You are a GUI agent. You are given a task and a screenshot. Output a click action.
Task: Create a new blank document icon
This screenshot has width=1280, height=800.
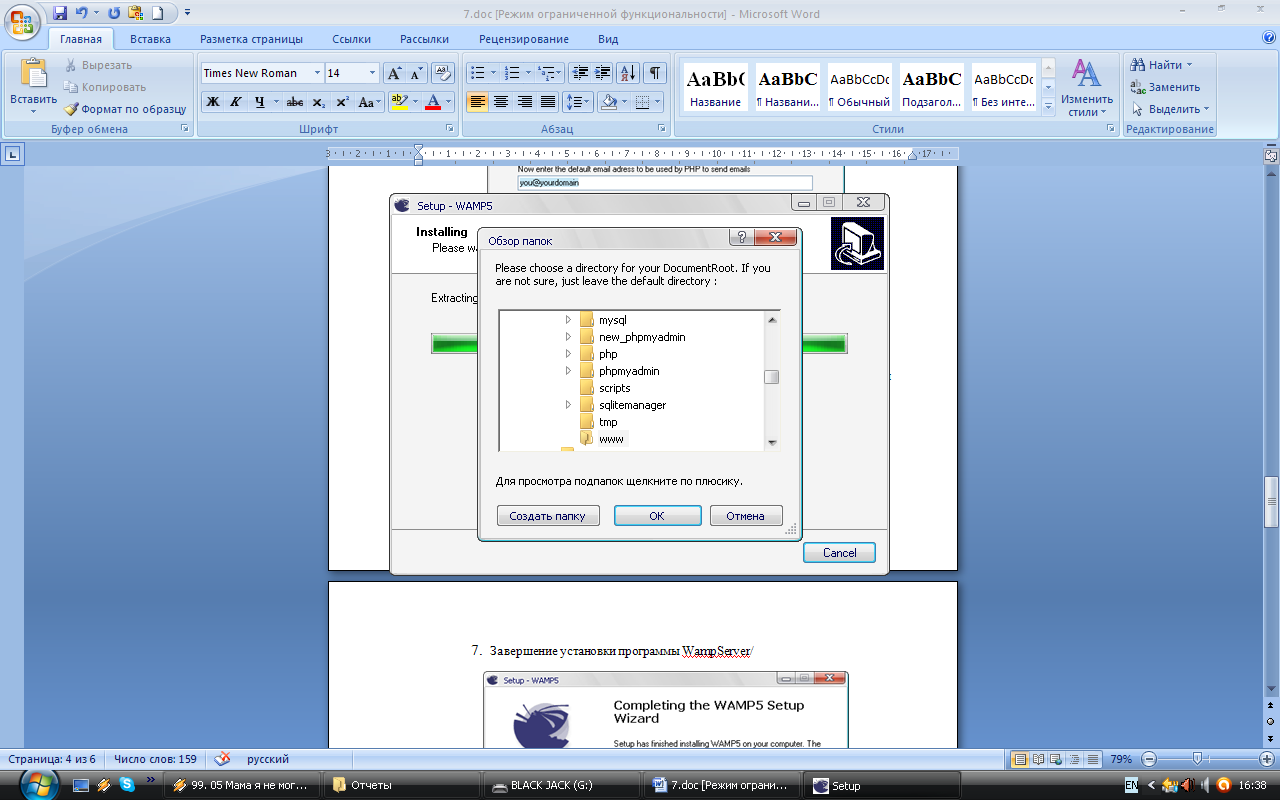(157, 13)
